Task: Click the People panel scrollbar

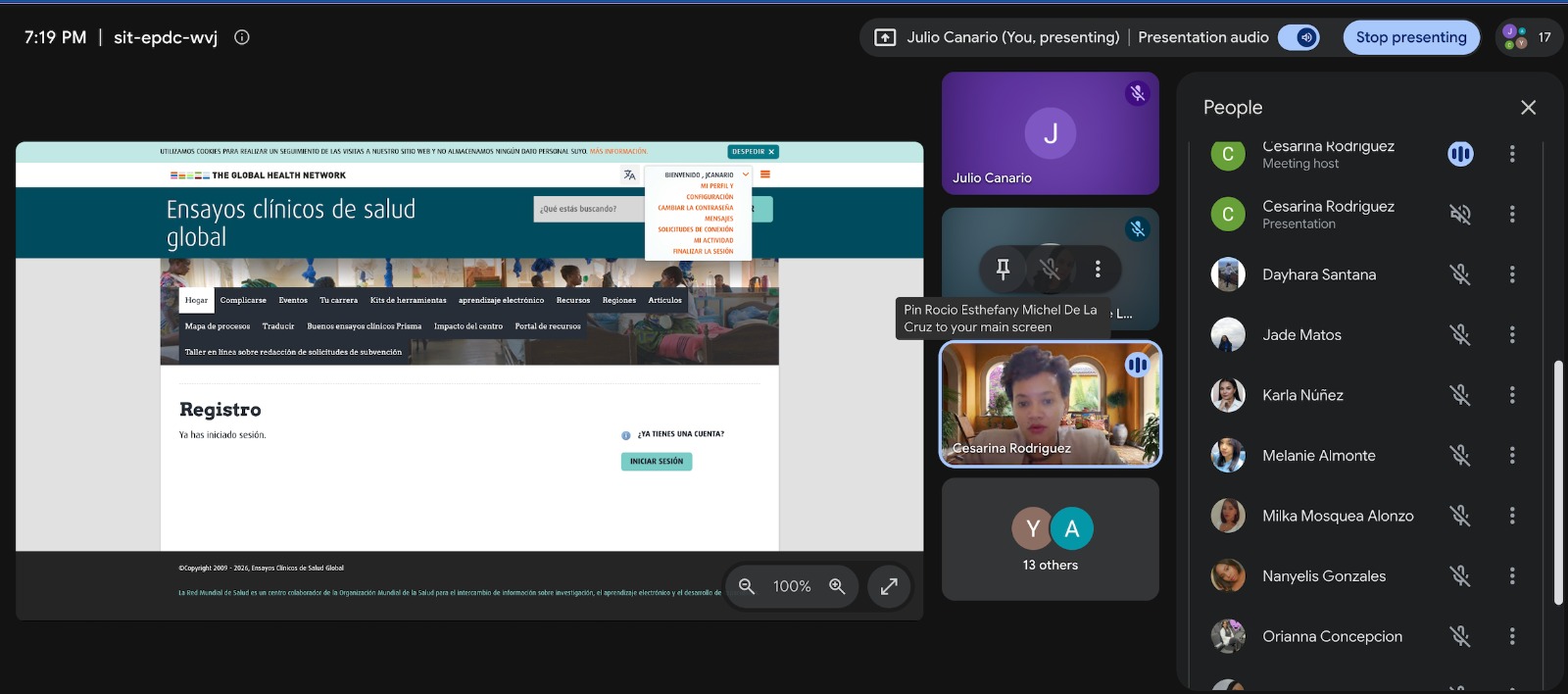Action: pyautogui.click(x=1558, y=482)
